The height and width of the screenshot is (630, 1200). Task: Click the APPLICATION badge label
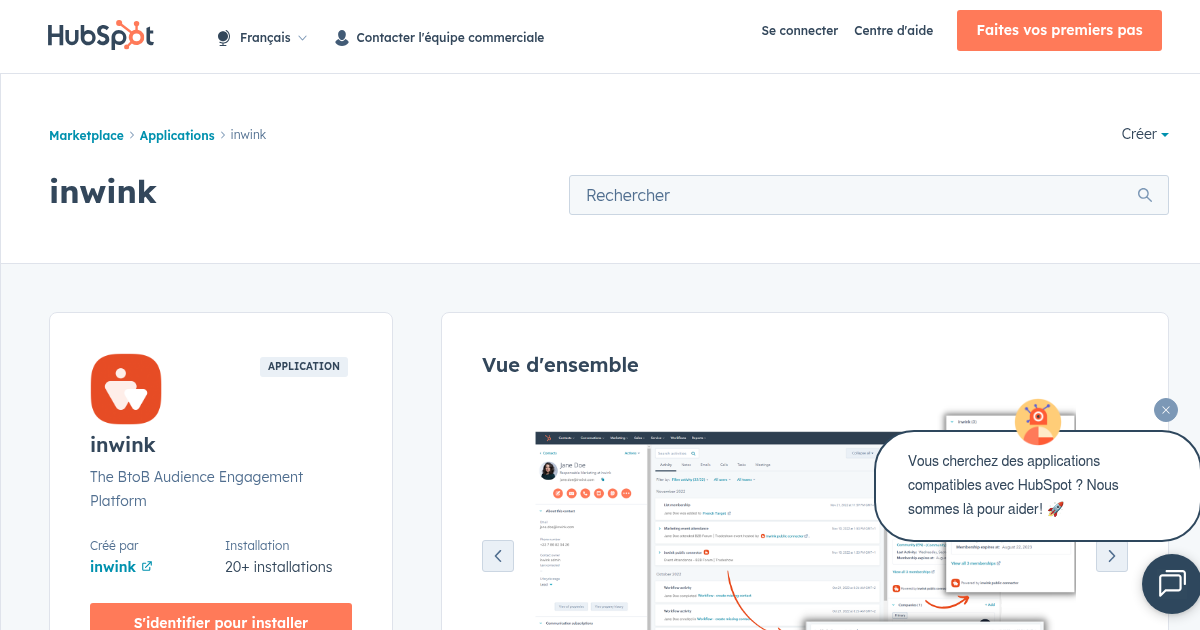tap(304, 366)
